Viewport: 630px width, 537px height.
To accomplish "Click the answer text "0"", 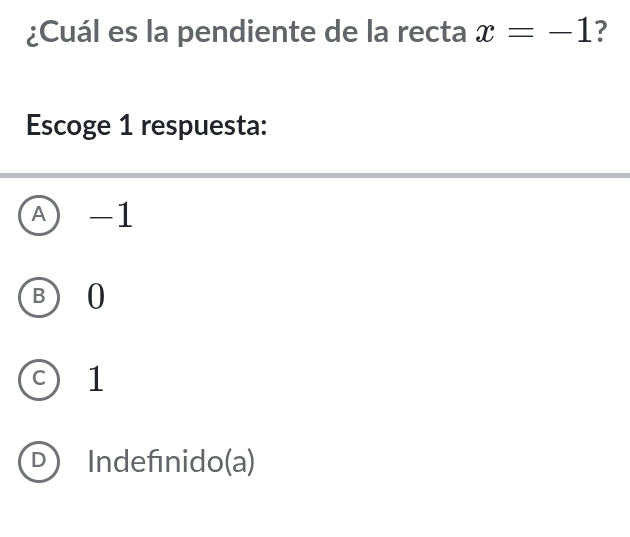I will [x=95, y=297].
